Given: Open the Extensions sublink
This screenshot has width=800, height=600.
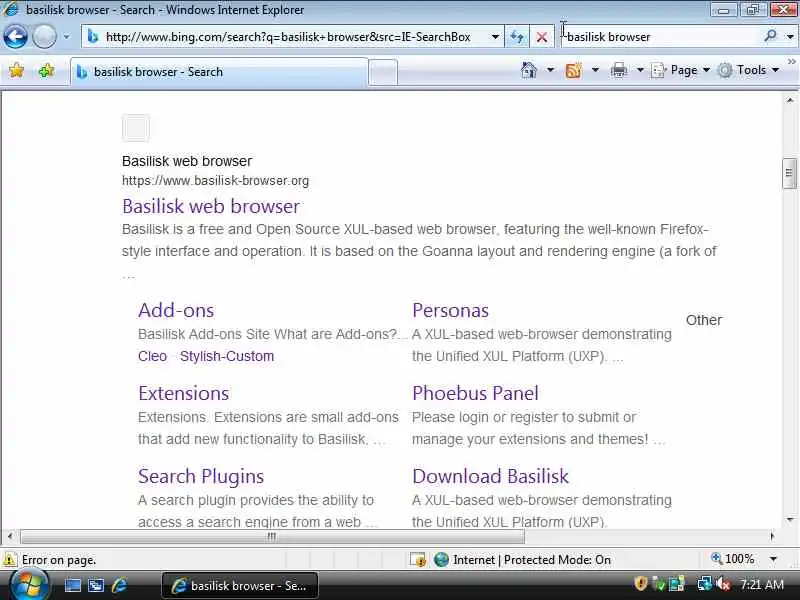Looking at the screenshot, I should 184,393.
